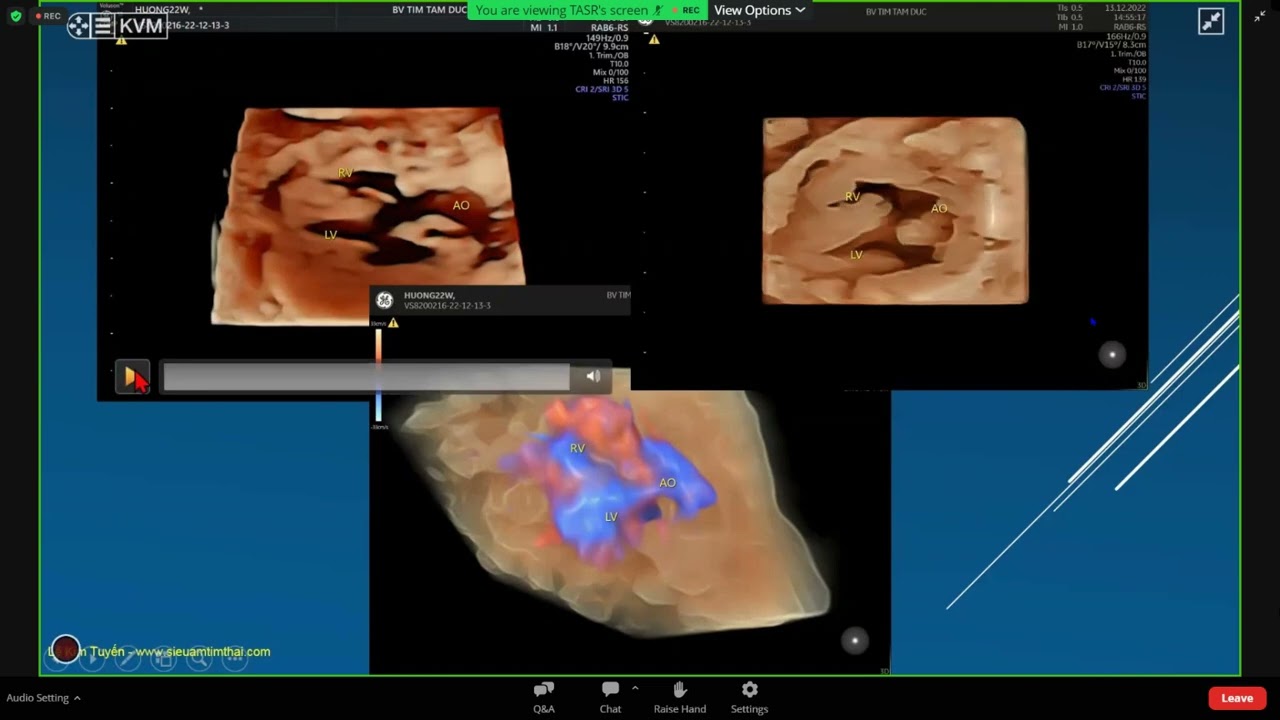Click the warning triangle below the GE logo
This screenshot has width=1280, height=720.
coord(393,323)
